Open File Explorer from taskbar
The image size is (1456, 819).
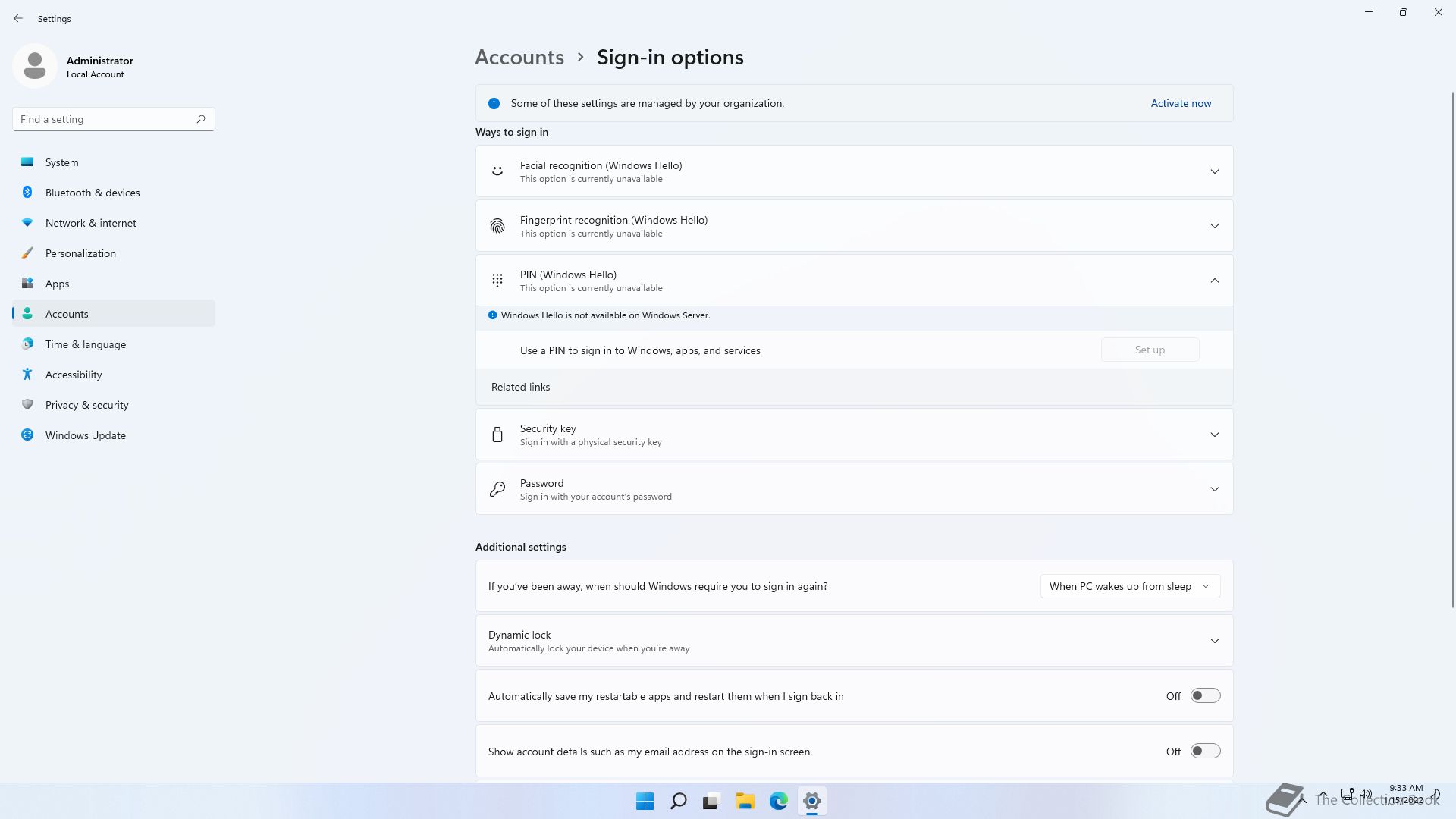[745, 801]
